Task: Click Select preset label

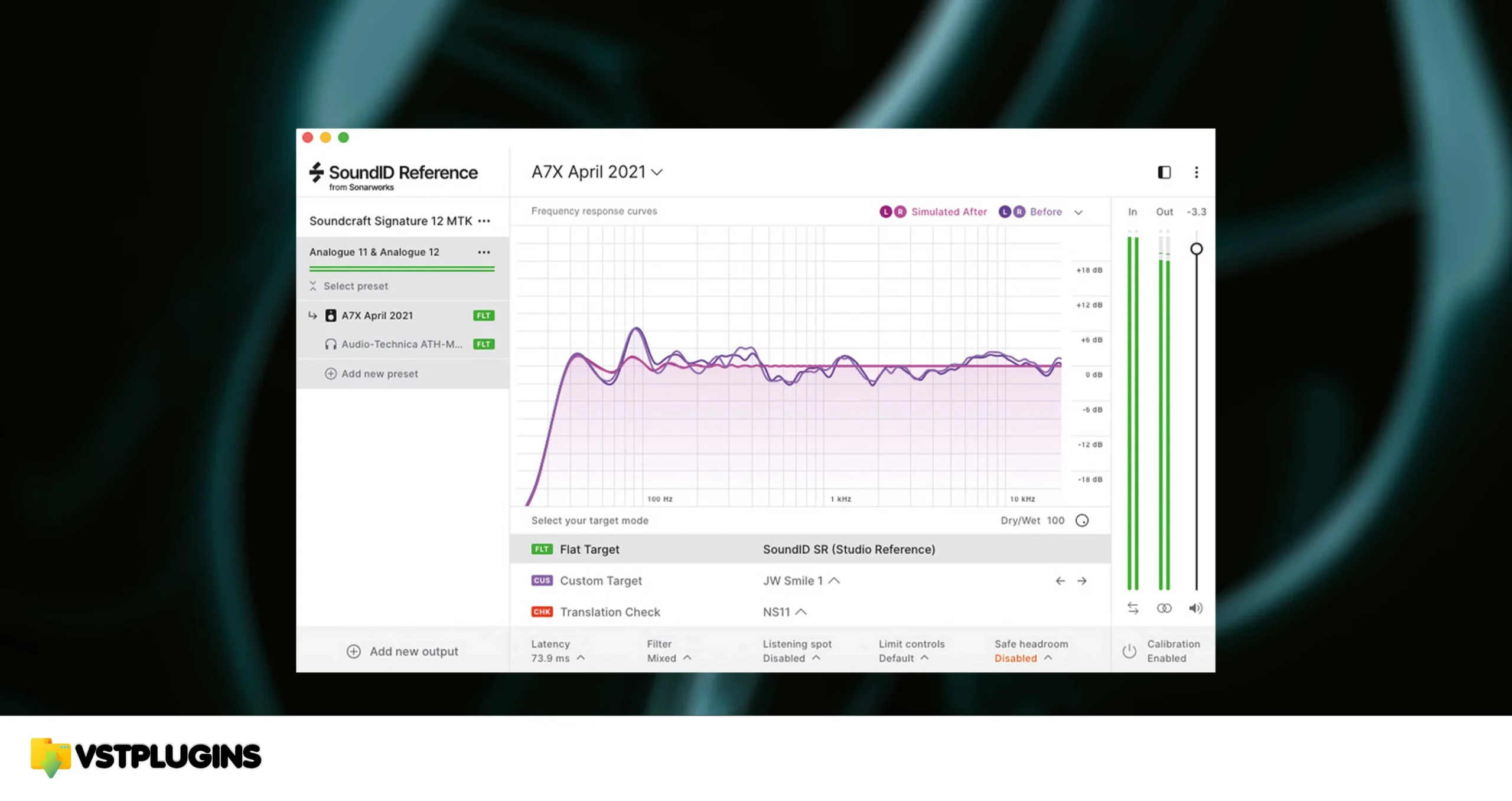Action: pos(356,286)
